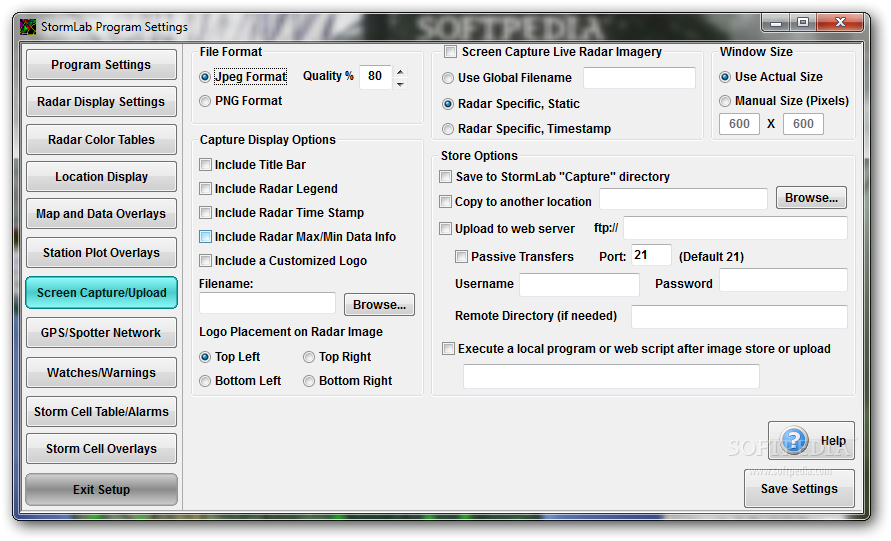This screenshot has width=891, height=541.
Task: Toggle Include Radar Time Stamp
Action: (205, 213)
